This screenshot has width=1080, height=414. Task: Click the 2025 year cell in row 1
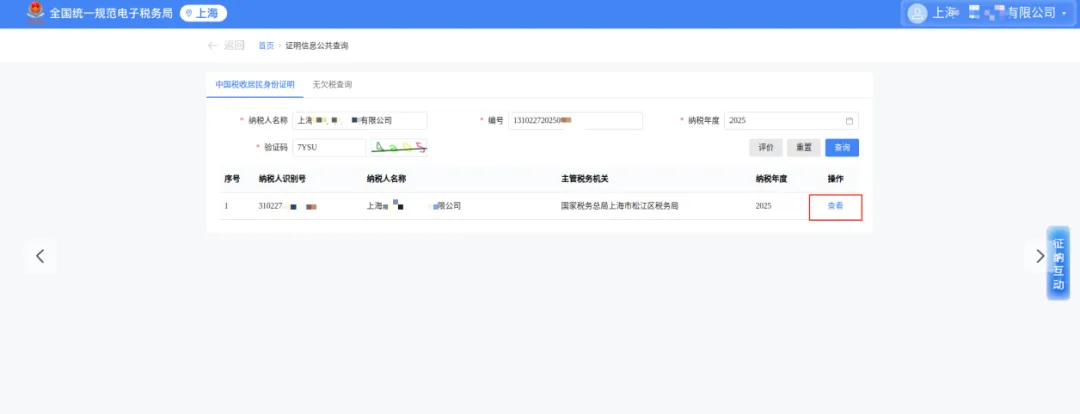pyautogui.click(x=764, y=206)
